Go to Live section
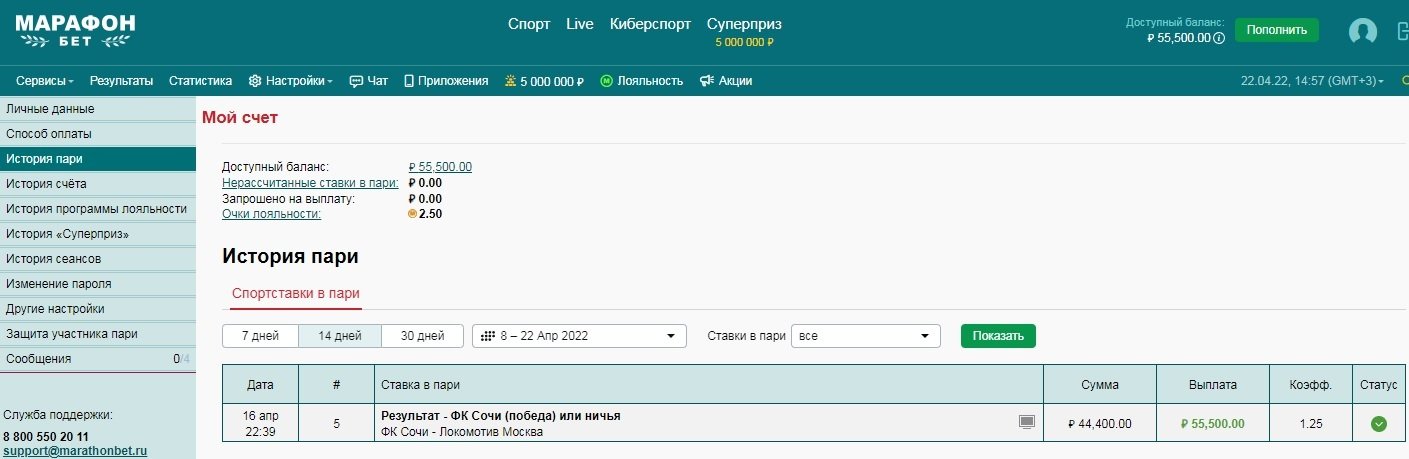This screenshot has height=459, width=1409. [x=579, y=24]
